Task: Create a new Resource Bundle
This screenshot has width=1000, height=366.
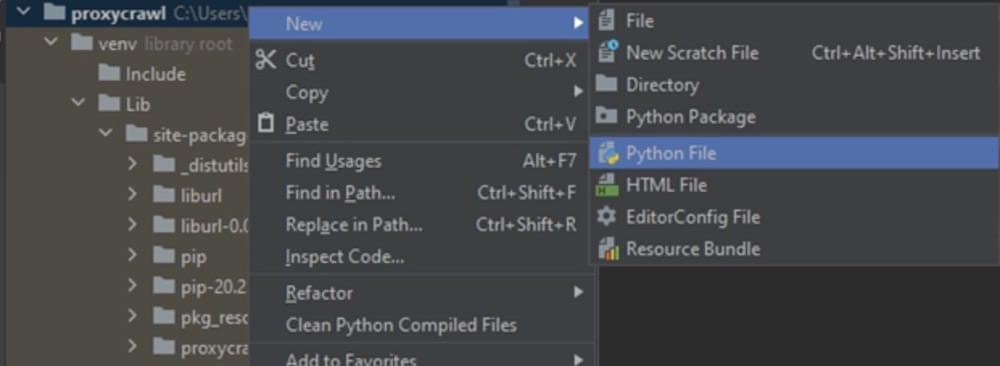Action: pos(794,249)
